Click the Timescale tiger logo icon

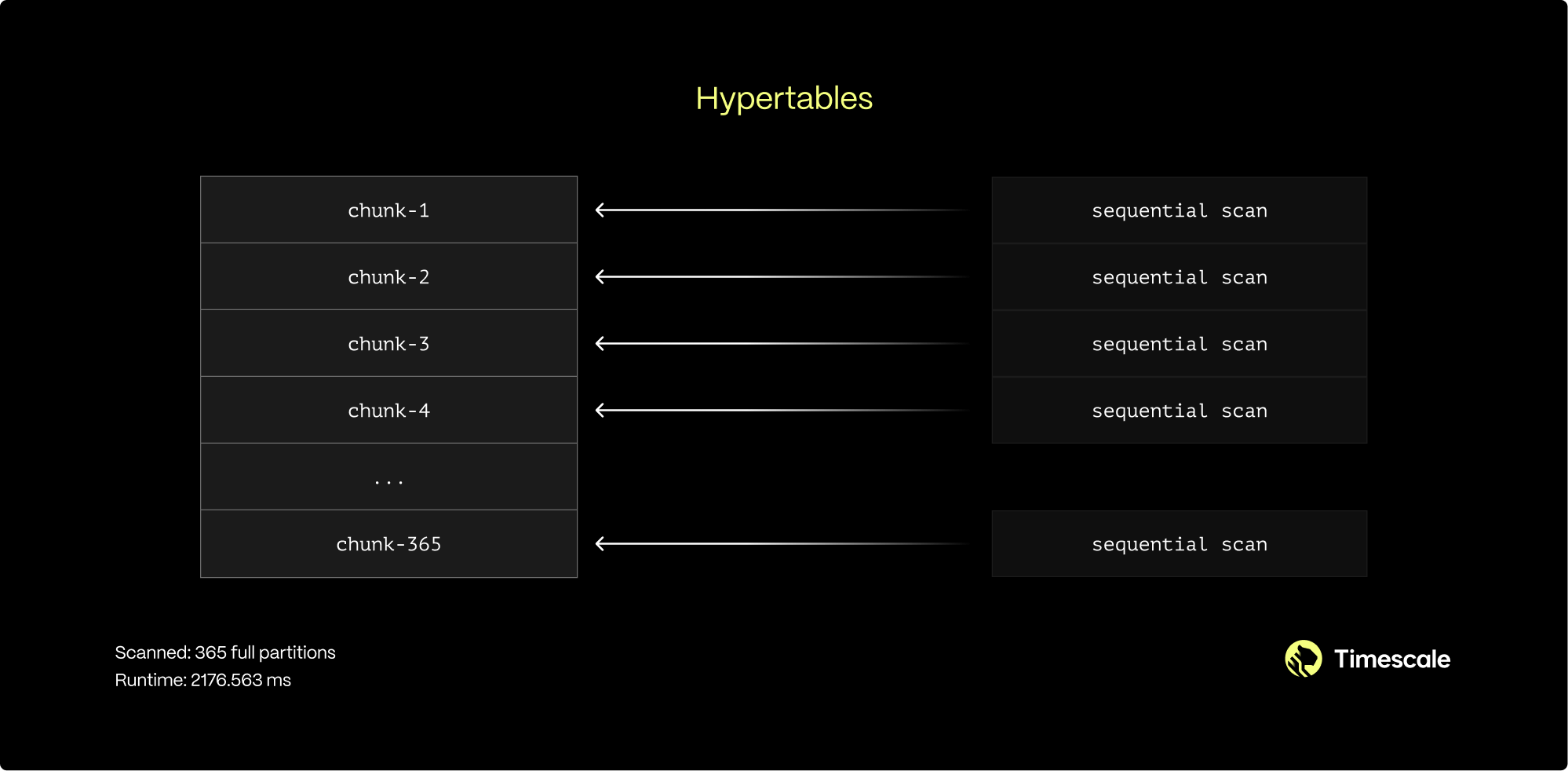1303,659
